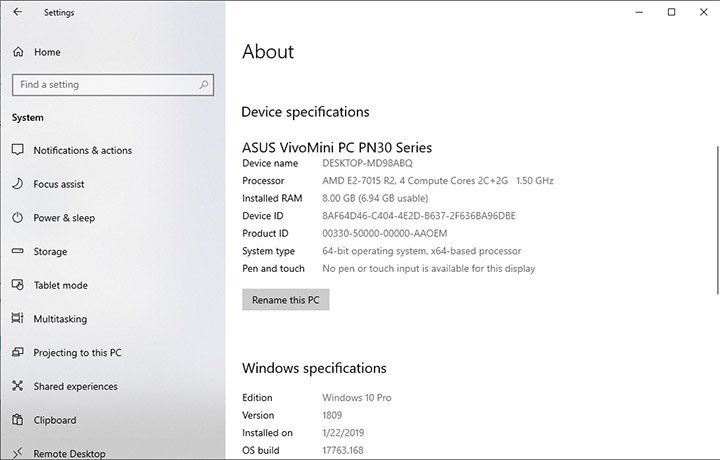Click inside the Find a setting box
The height and width of the screenshot is (460, 720).
[x=100, y=85]
